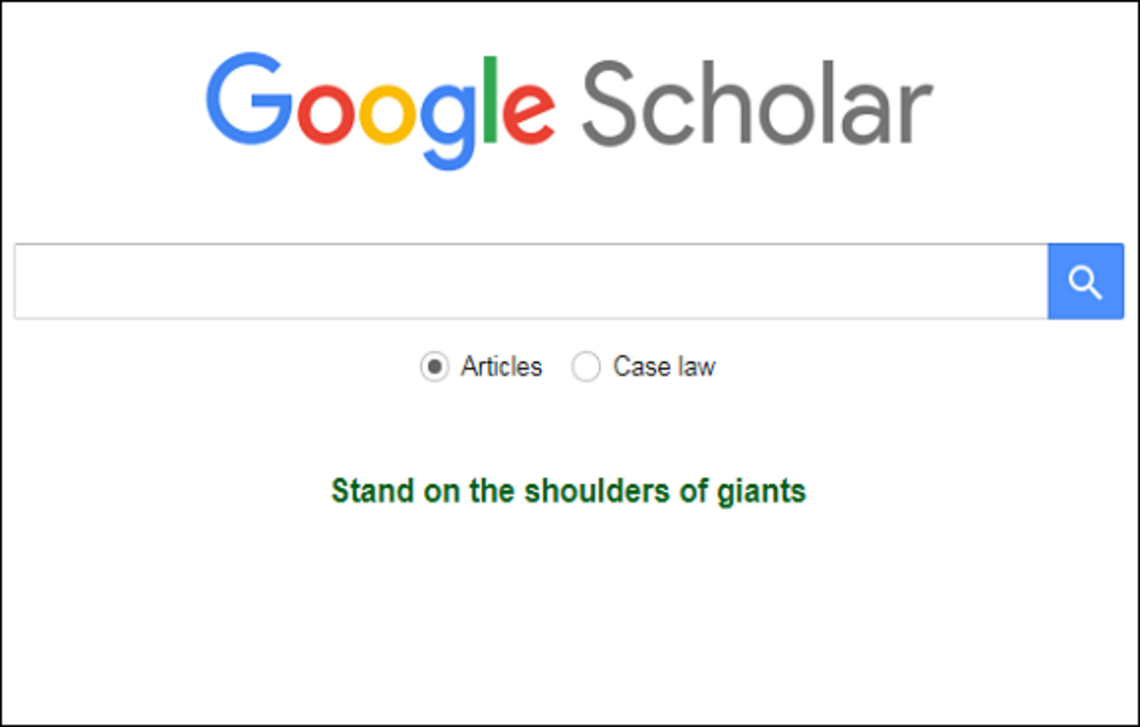
Task: Focus the Scholar search text field
Action: pos(531,281)
